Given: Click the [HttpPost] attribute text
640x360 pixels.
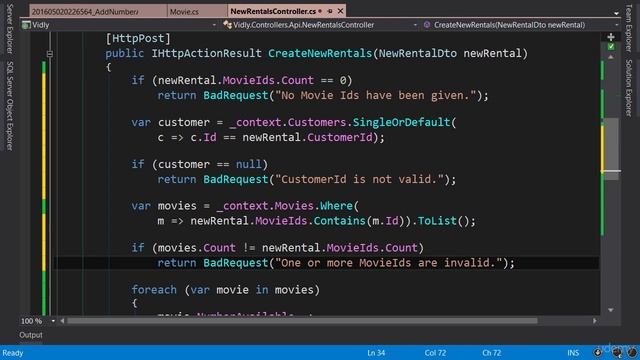Looking at the screenshot, I should [138, 38].
